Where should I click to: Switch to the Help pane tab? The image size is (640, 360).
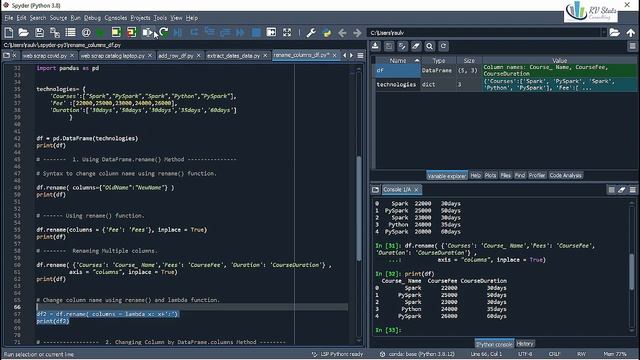click(x=476, y=176)
